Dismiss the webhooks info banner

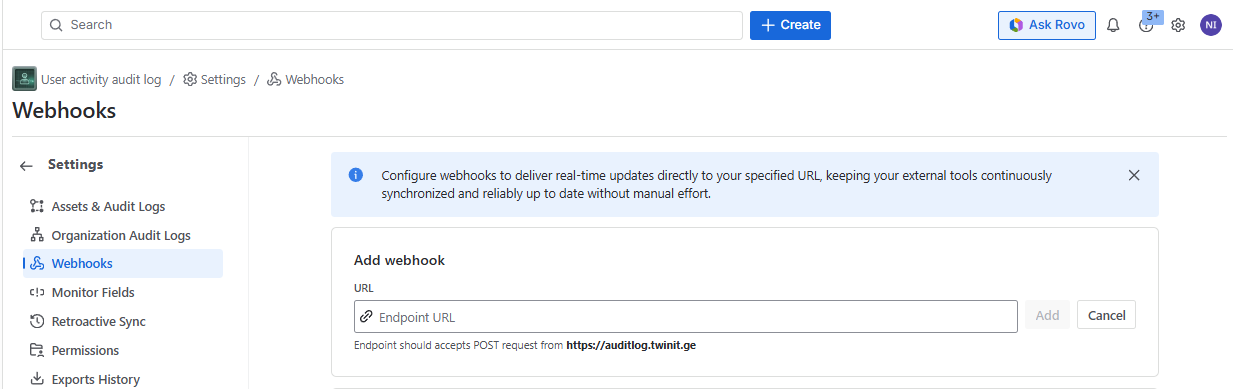(x=1134, y=175)
